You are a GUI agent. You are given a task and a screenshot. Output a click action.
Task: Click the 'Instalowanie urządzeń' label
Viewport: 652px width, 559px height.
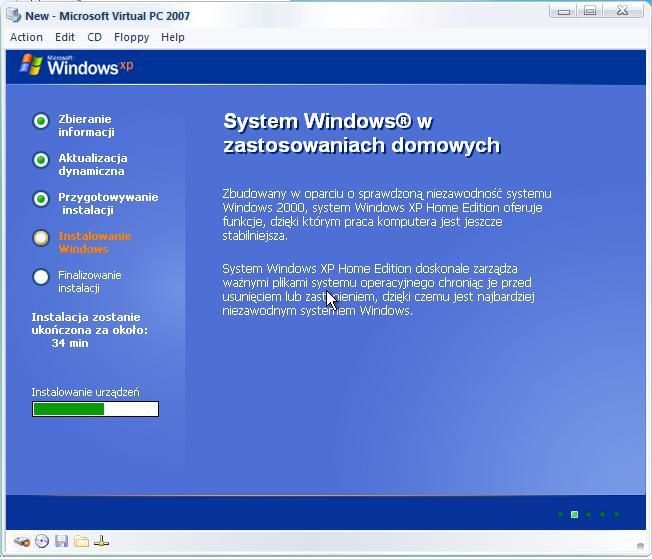[x=85, y=392]
